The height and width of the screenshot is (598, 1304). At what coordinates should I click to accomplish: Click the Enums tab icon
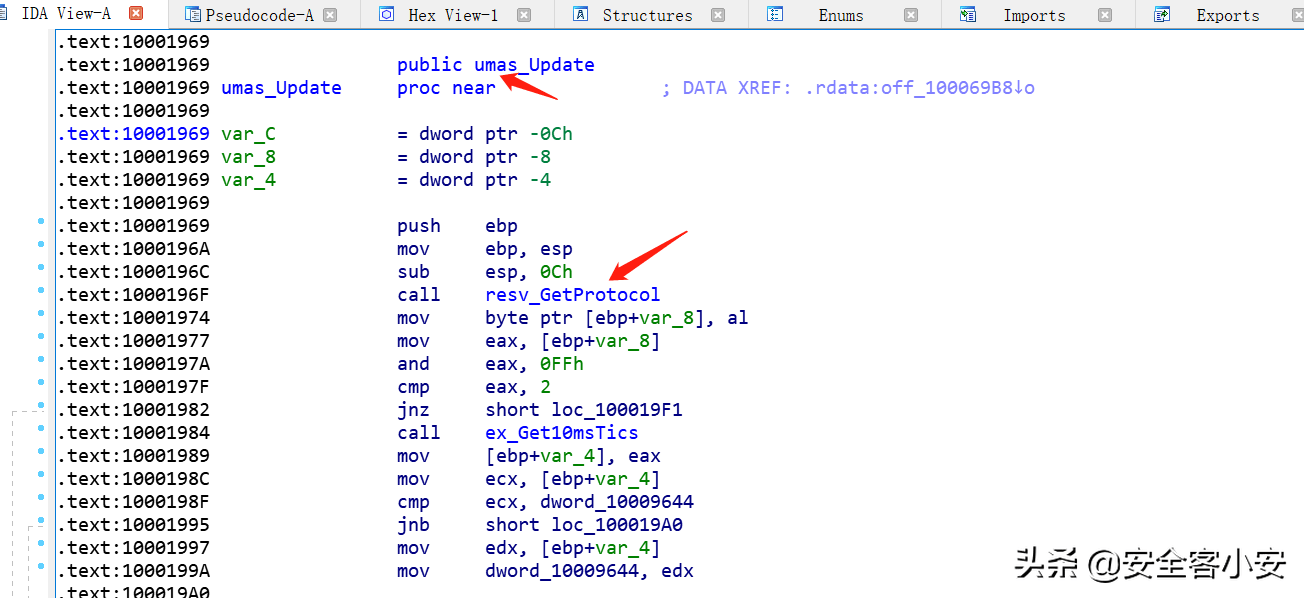[x=775, y=15]
